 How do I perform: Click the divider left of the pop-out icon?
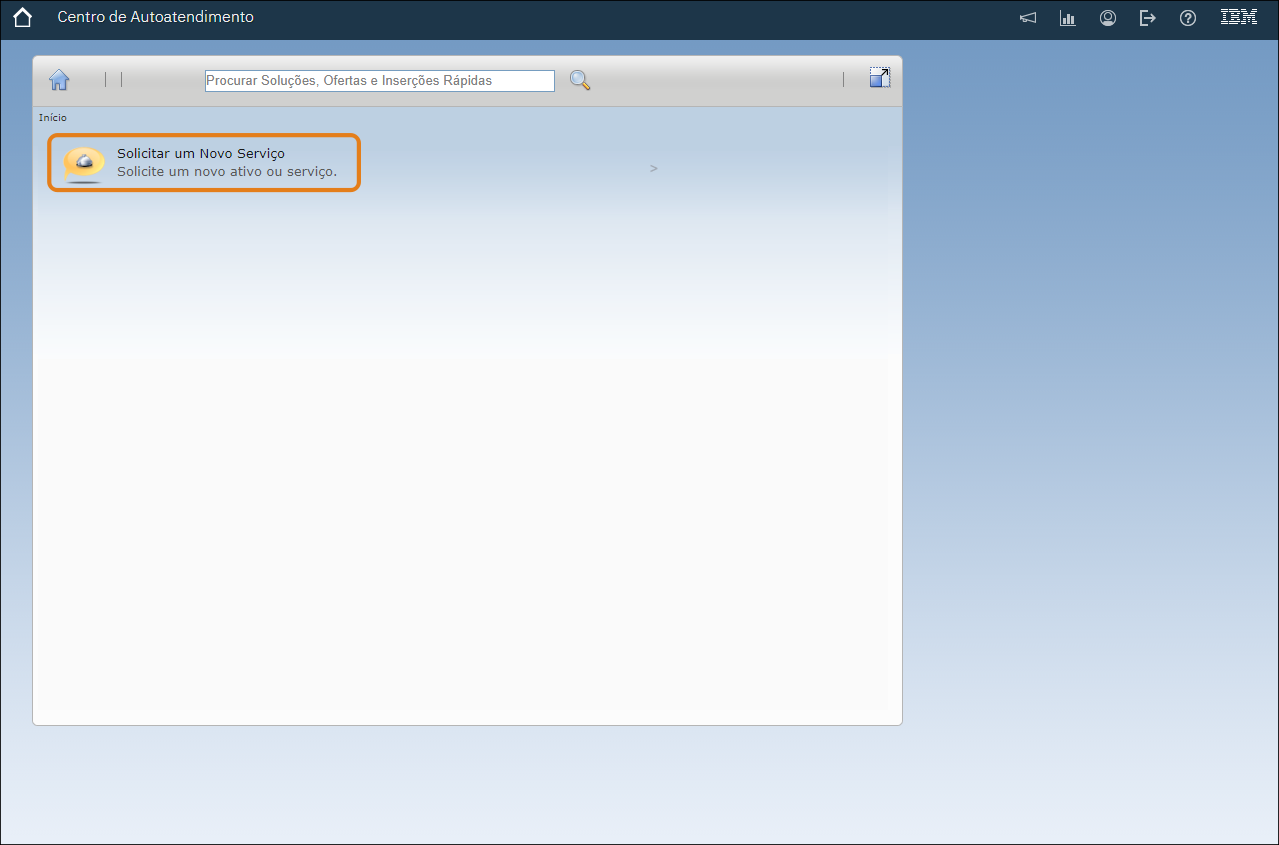(x=843, y=79)
